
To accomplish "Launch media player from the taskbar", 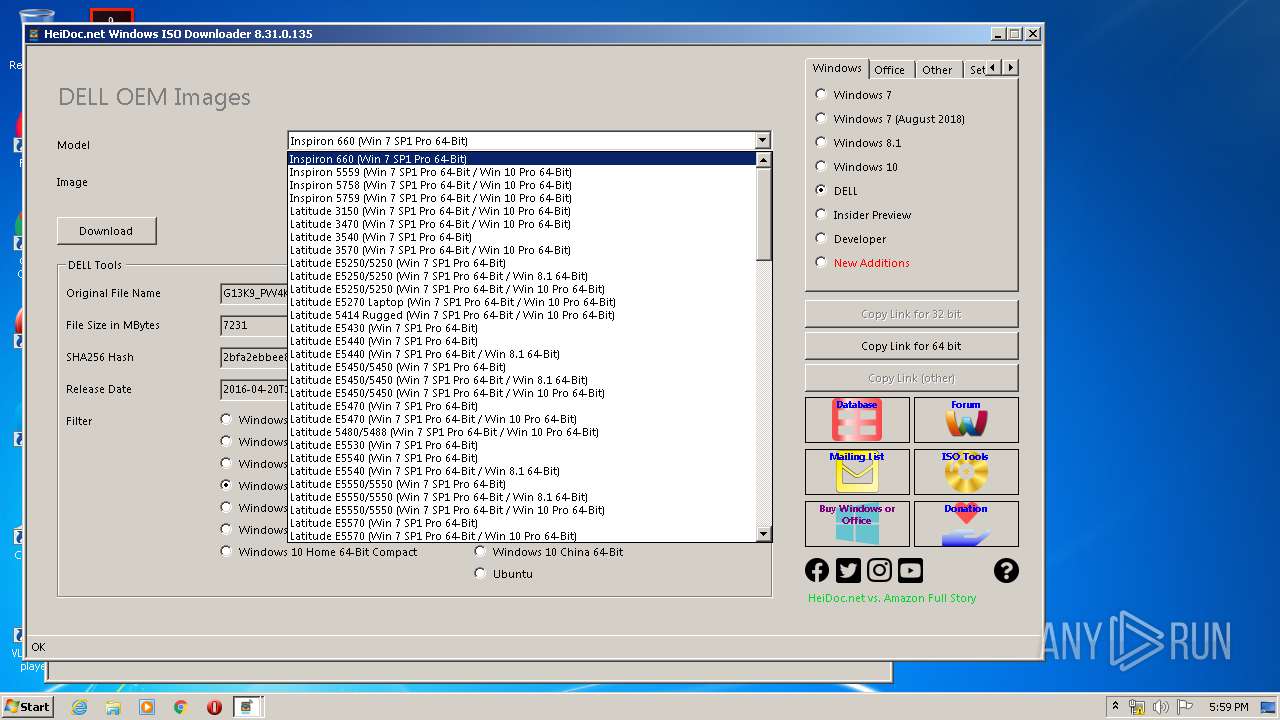I will click(147, 707).
